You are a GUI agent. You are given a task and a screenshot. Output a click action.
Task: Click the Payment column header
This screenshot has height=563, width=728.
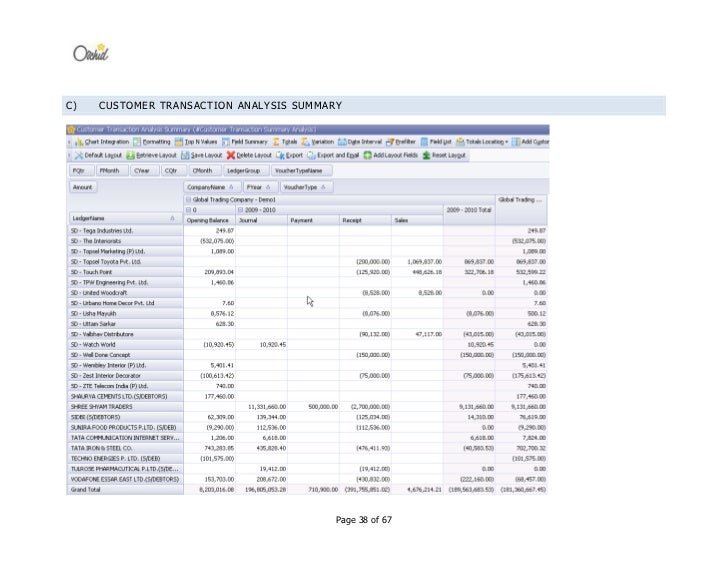click(x=313, y=220)
